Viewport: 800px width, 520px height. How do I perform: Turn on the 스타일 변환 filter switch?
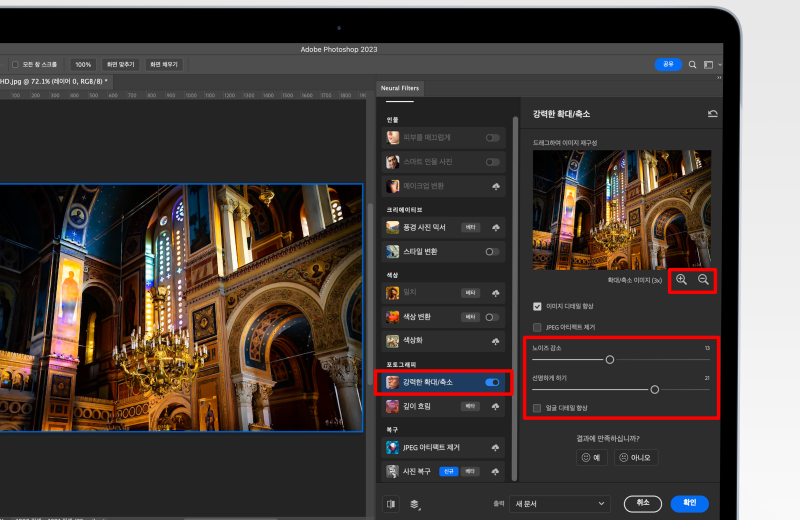point(492,252)
